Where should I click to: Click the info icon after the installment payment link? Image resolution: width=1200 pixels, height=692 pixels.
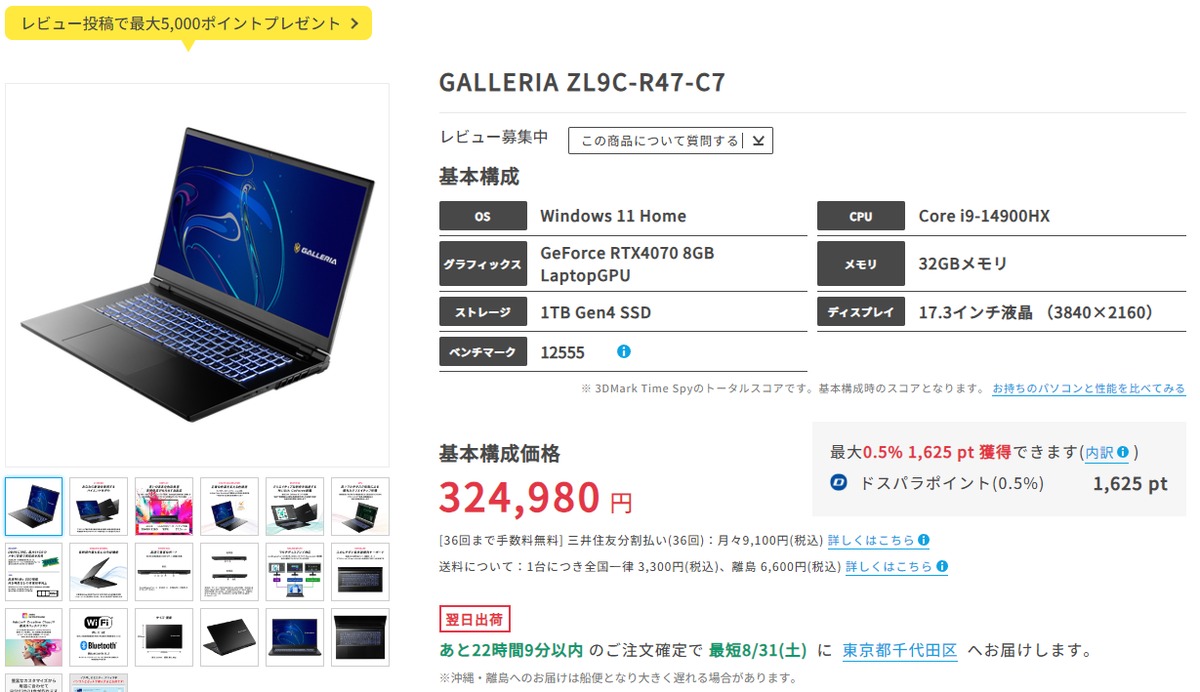[x=923, y=540]
